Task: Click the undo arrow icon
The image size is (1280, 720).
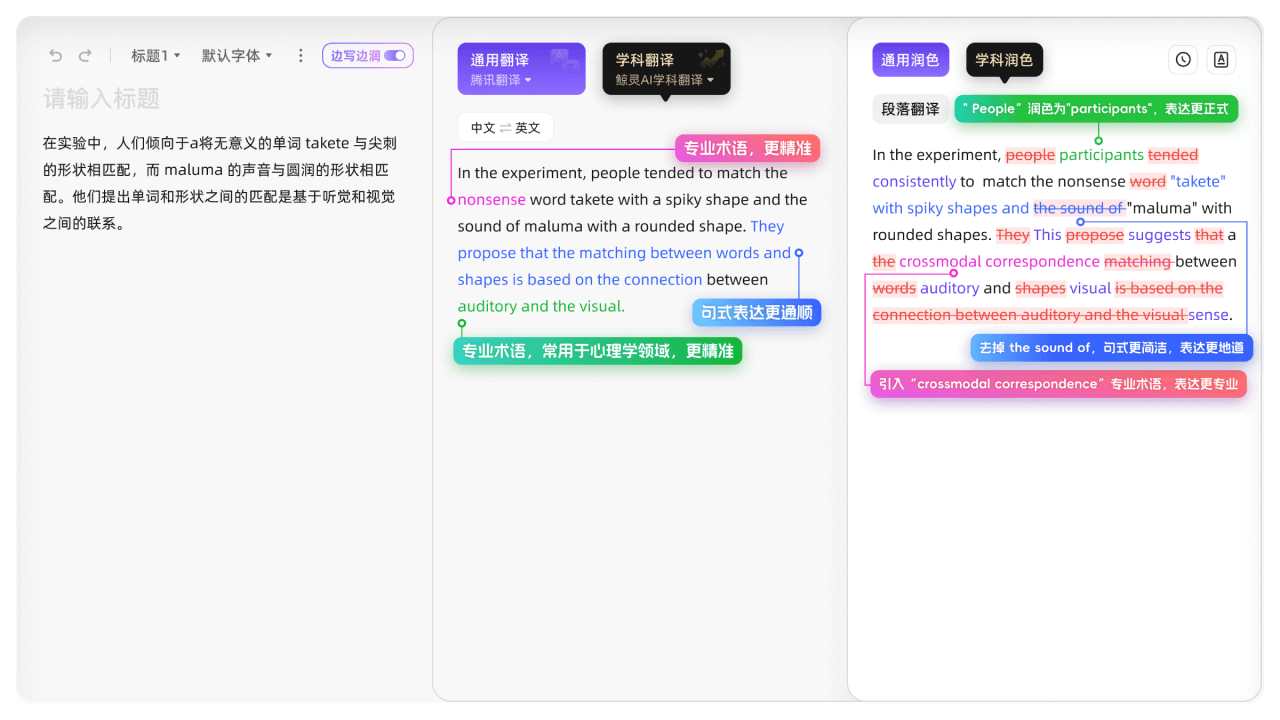Action: click(56, 56)
